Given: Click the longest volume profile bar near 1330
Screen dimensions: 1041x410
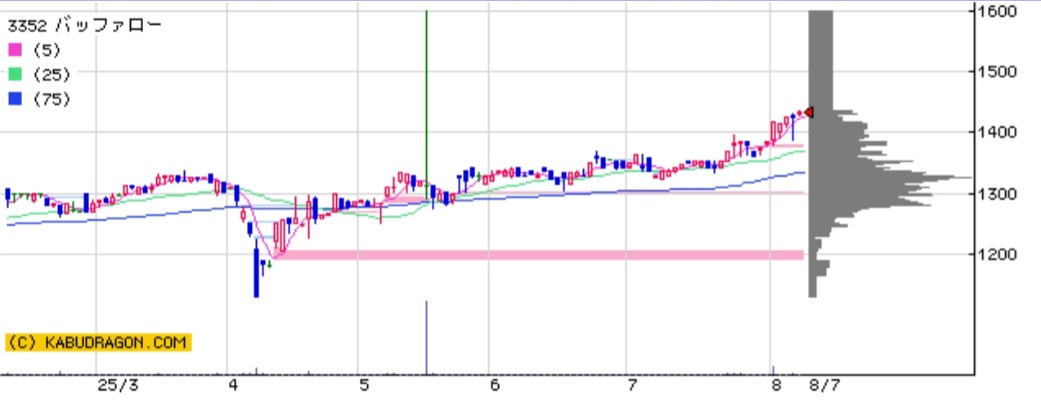Looking at the screenshot, I should click(890, 177).
